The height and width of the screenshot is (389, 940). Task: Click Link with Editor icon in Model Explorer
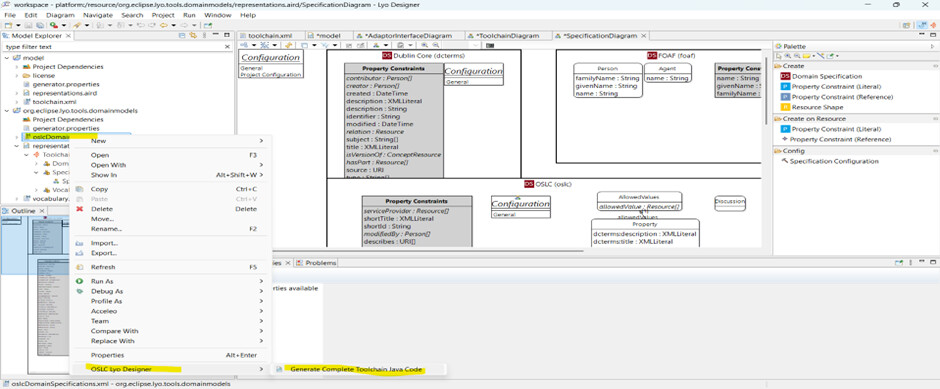click(x=192, y=36)
